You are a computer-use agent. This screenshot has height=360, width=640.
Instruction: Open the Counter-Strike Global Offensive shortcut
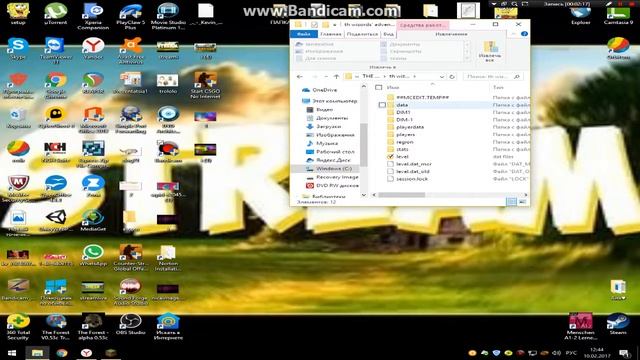[131, 257]
